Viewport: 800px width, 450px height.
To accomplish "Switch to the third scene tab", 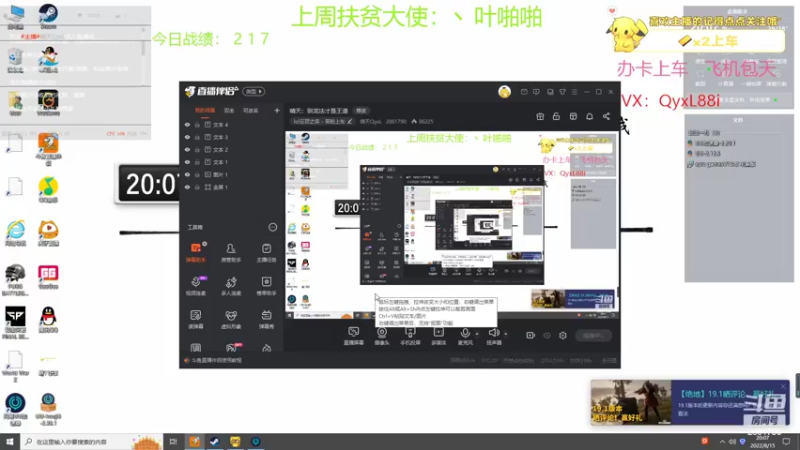I will [x=251, y=110].
